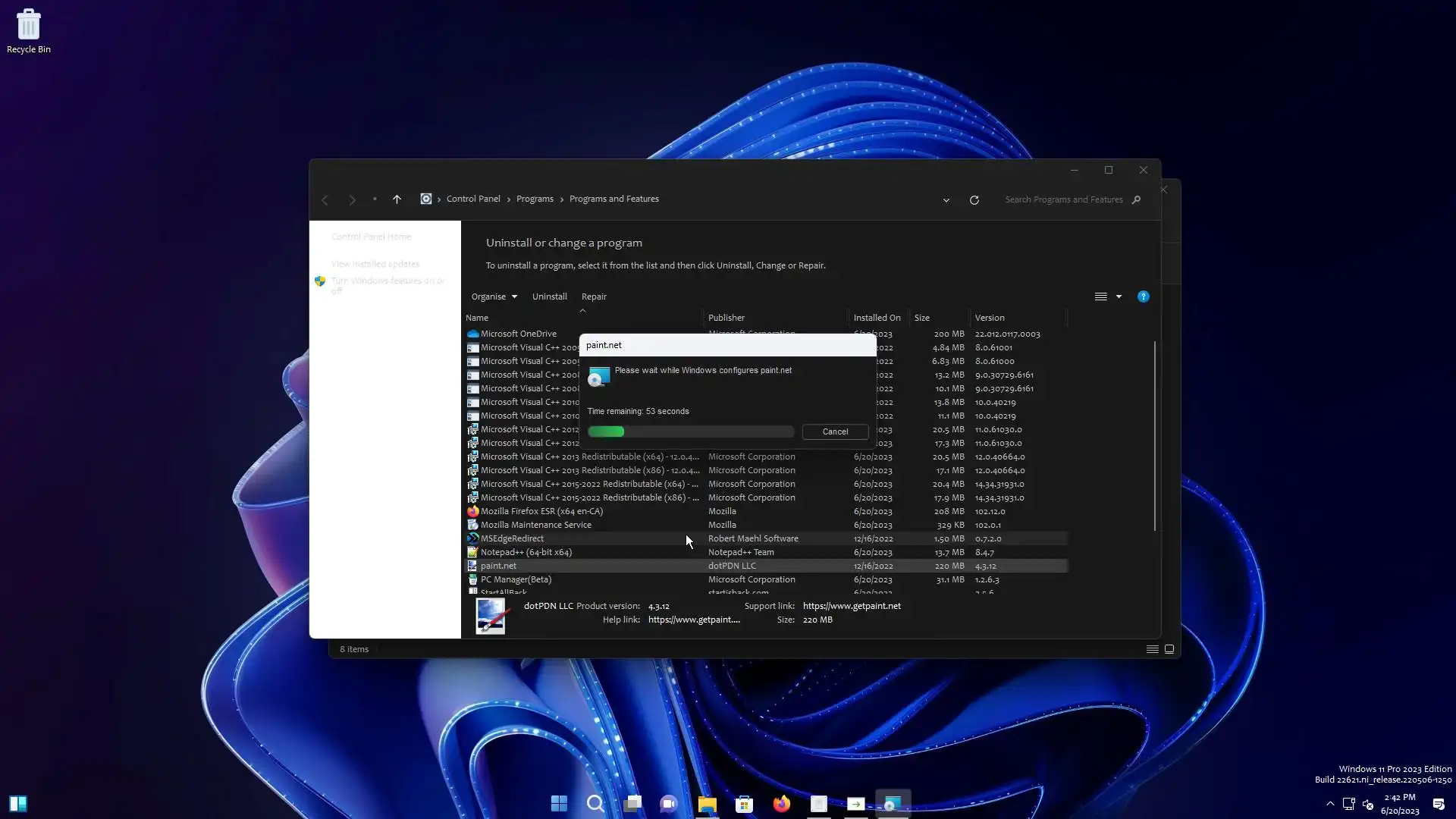
Task: Click the Windows Start button
Action: 559,804
